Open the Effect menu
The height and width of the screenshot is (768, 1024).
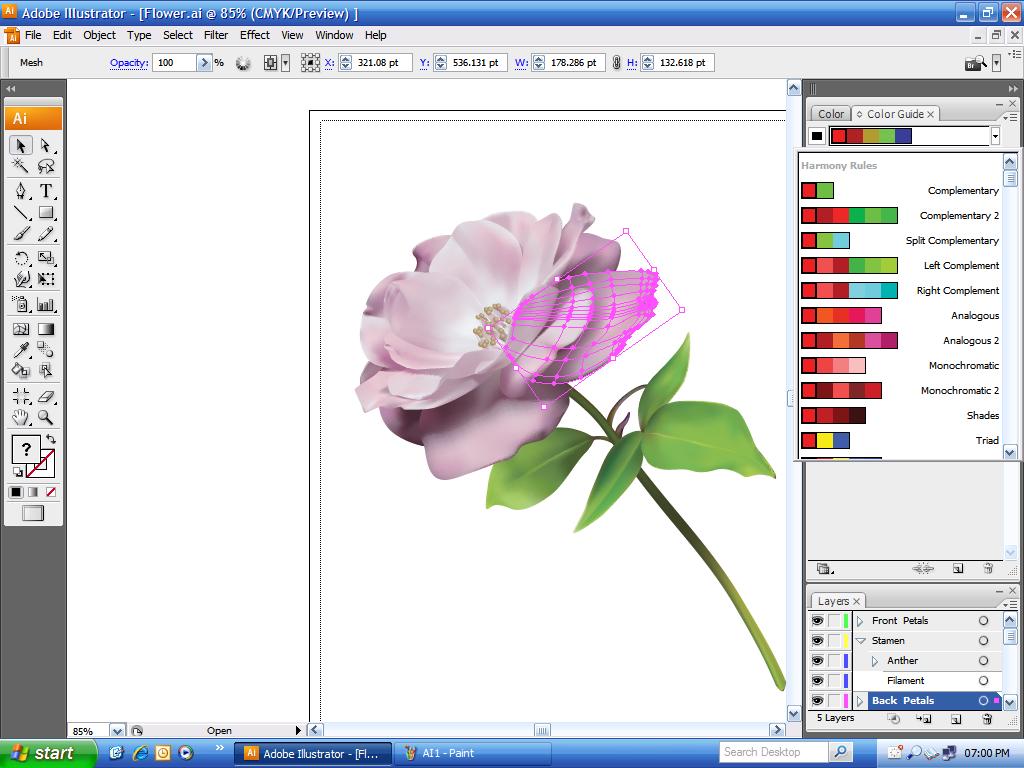pos(255,35)
